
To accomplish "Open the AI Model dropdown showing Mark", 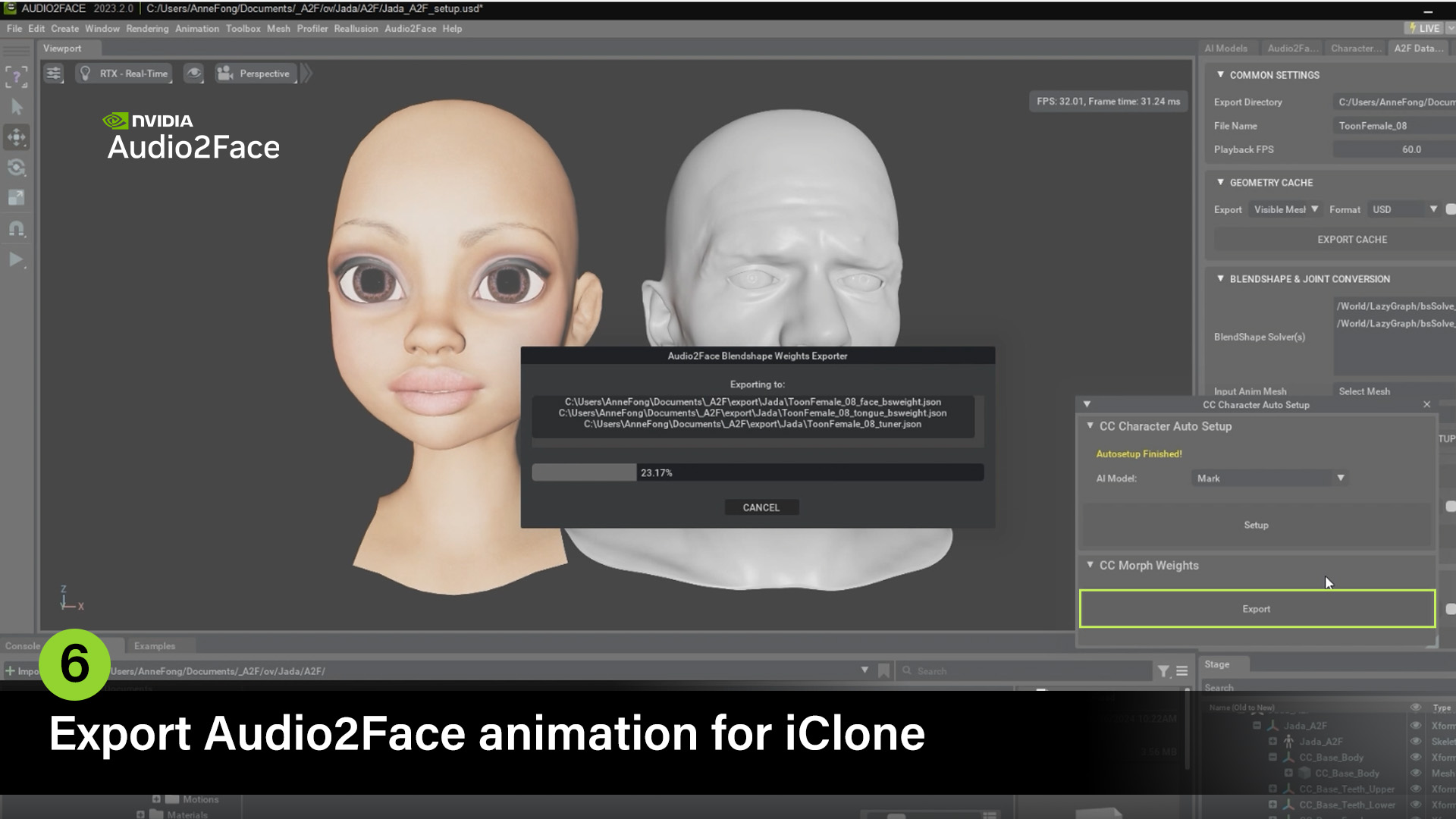I will point(1268,478).
